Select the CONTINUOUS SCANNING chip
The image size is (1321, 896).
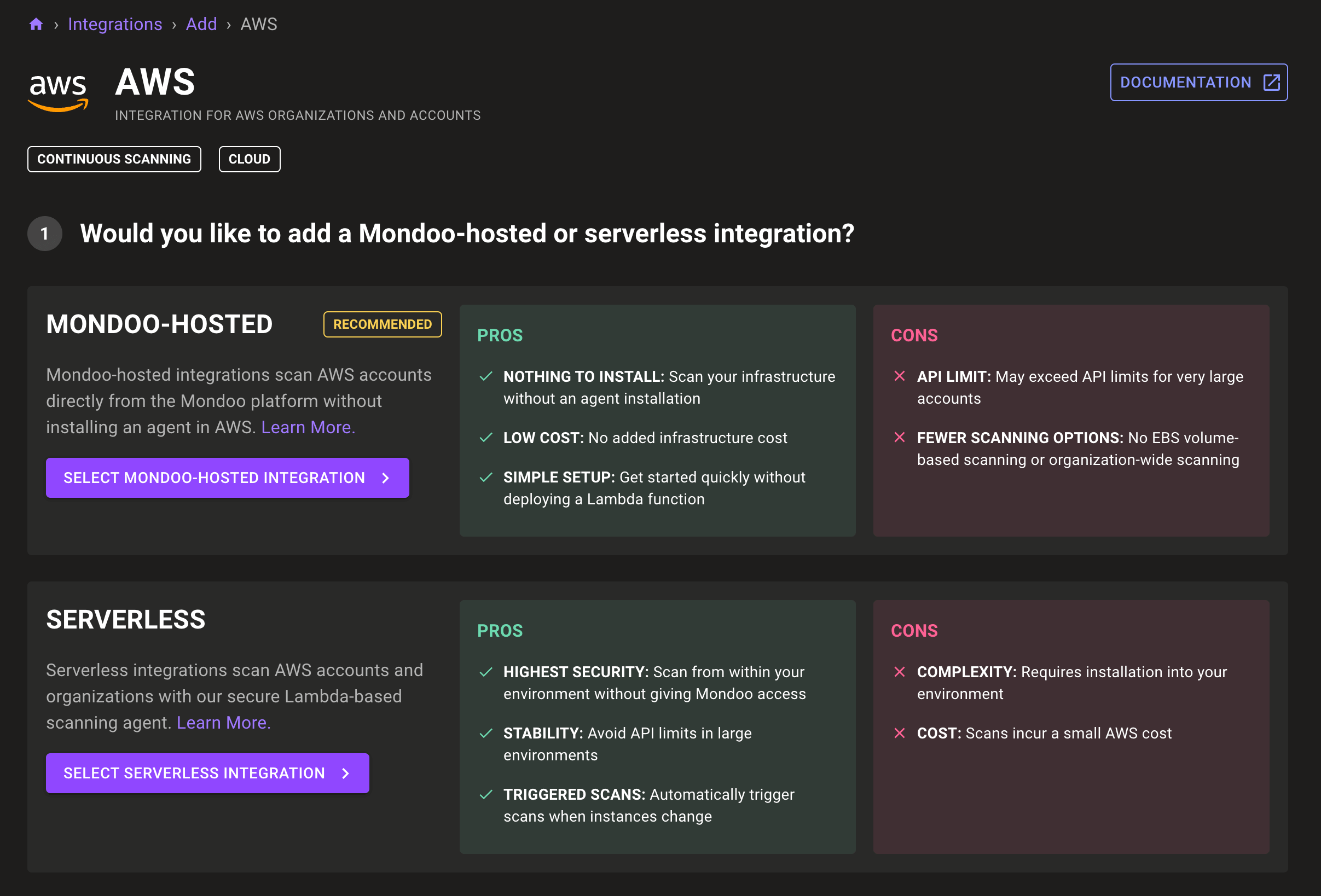[114, 159]
